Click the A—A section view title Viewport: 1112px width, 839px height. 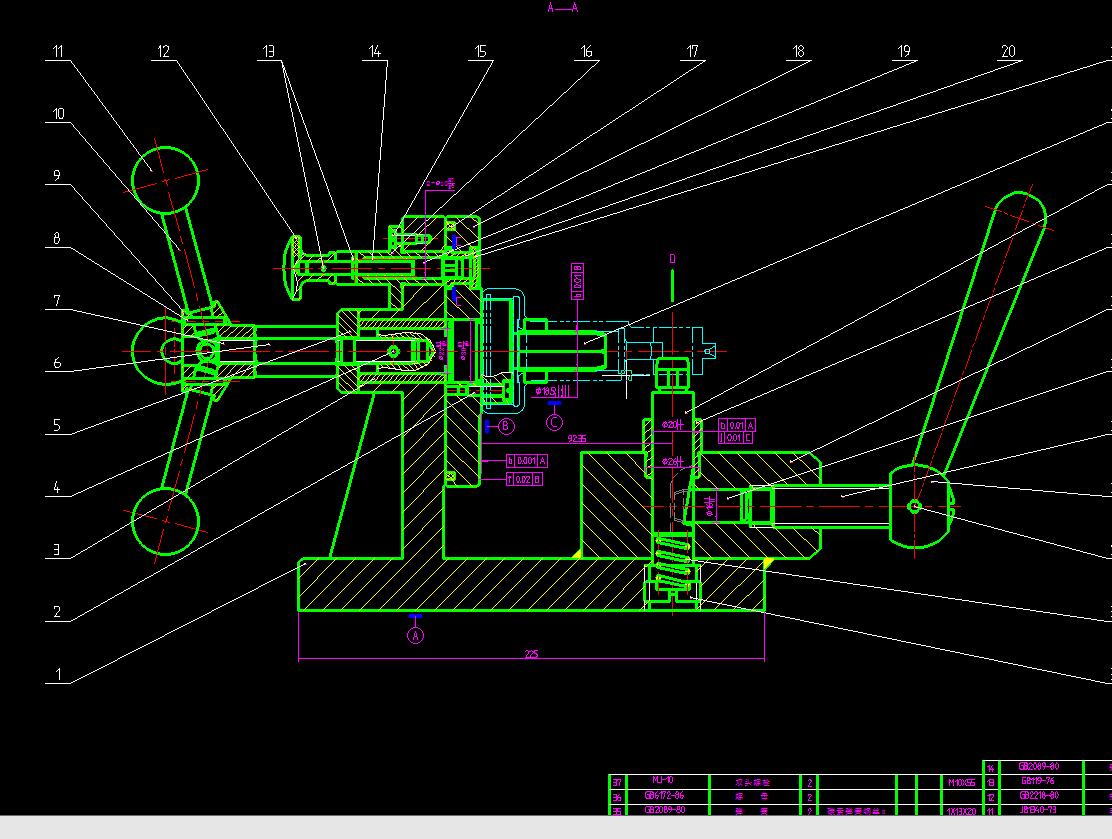tap(562, 8)
